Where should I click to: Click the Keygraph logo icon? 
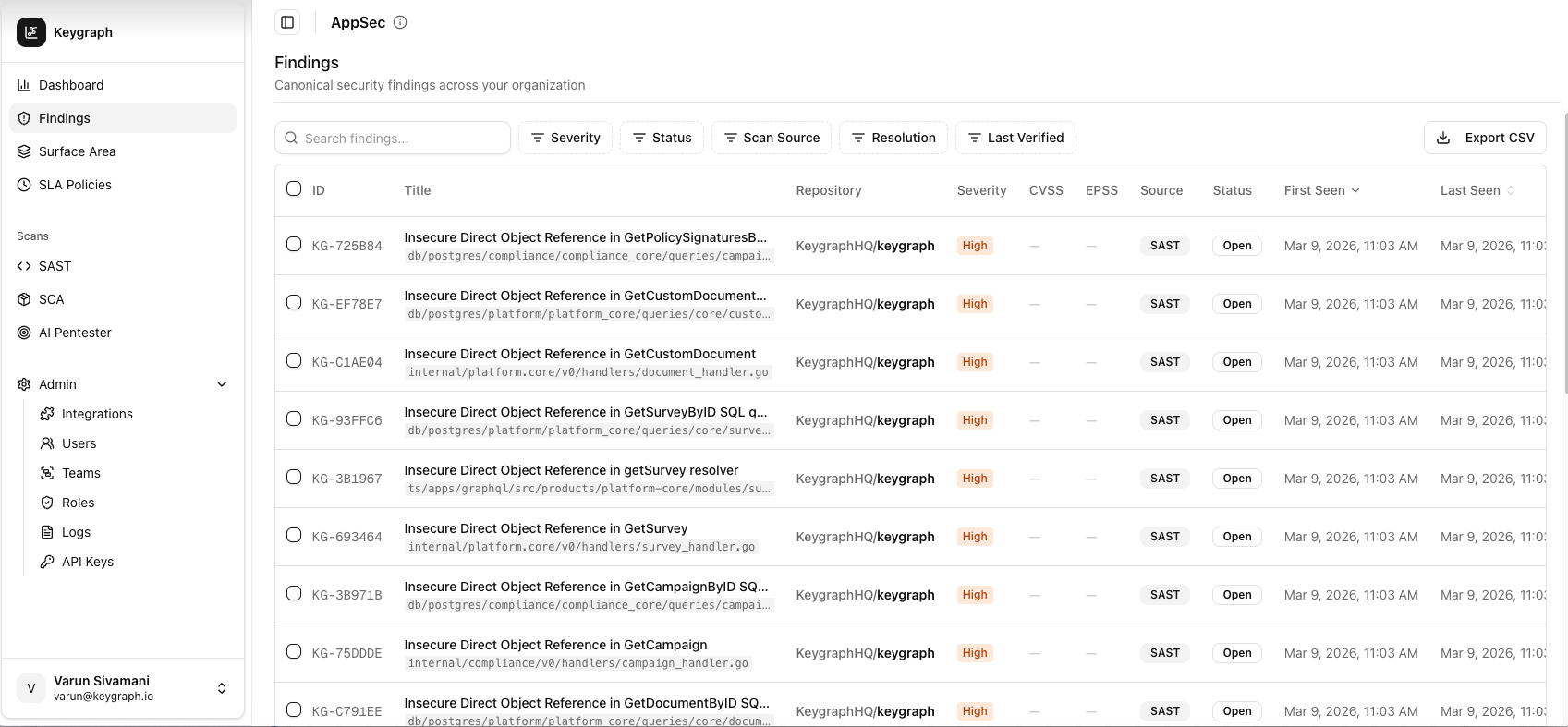(31, 32)
